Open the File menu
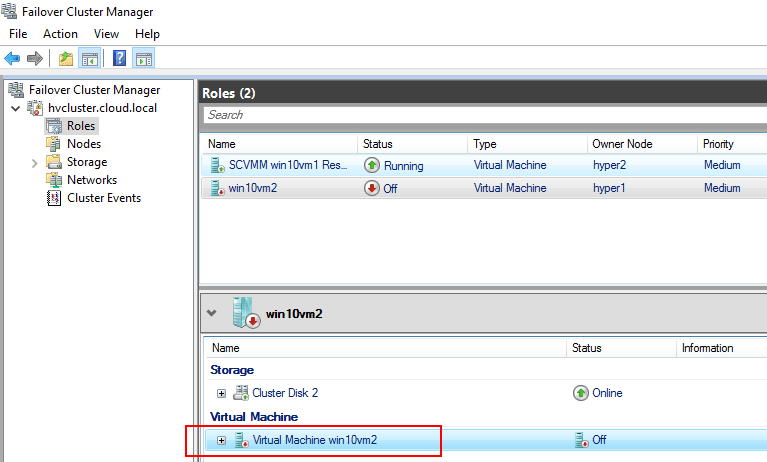 click(18, 34)
